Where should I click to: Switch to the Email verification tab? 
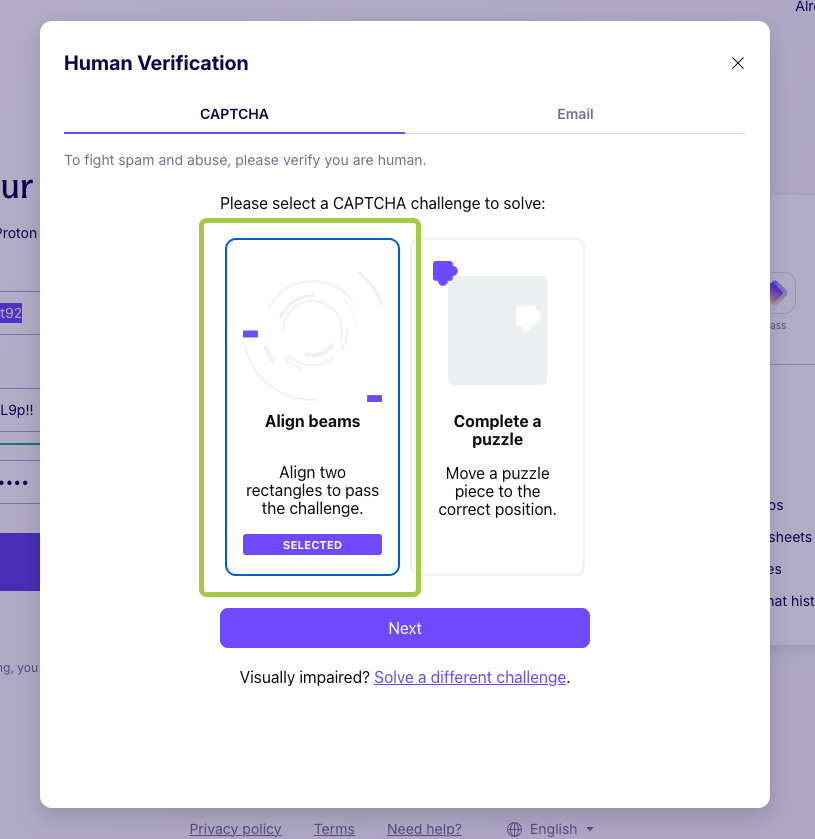coord(575,114)
